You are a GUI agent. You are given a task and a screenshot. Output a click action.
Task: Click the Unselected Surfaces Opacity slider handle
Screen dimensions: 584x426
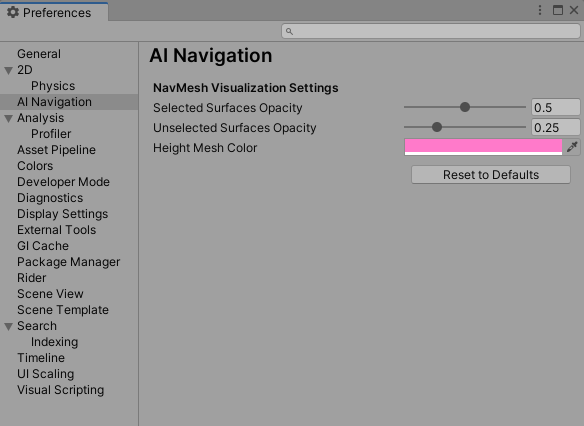coord(437,127)
